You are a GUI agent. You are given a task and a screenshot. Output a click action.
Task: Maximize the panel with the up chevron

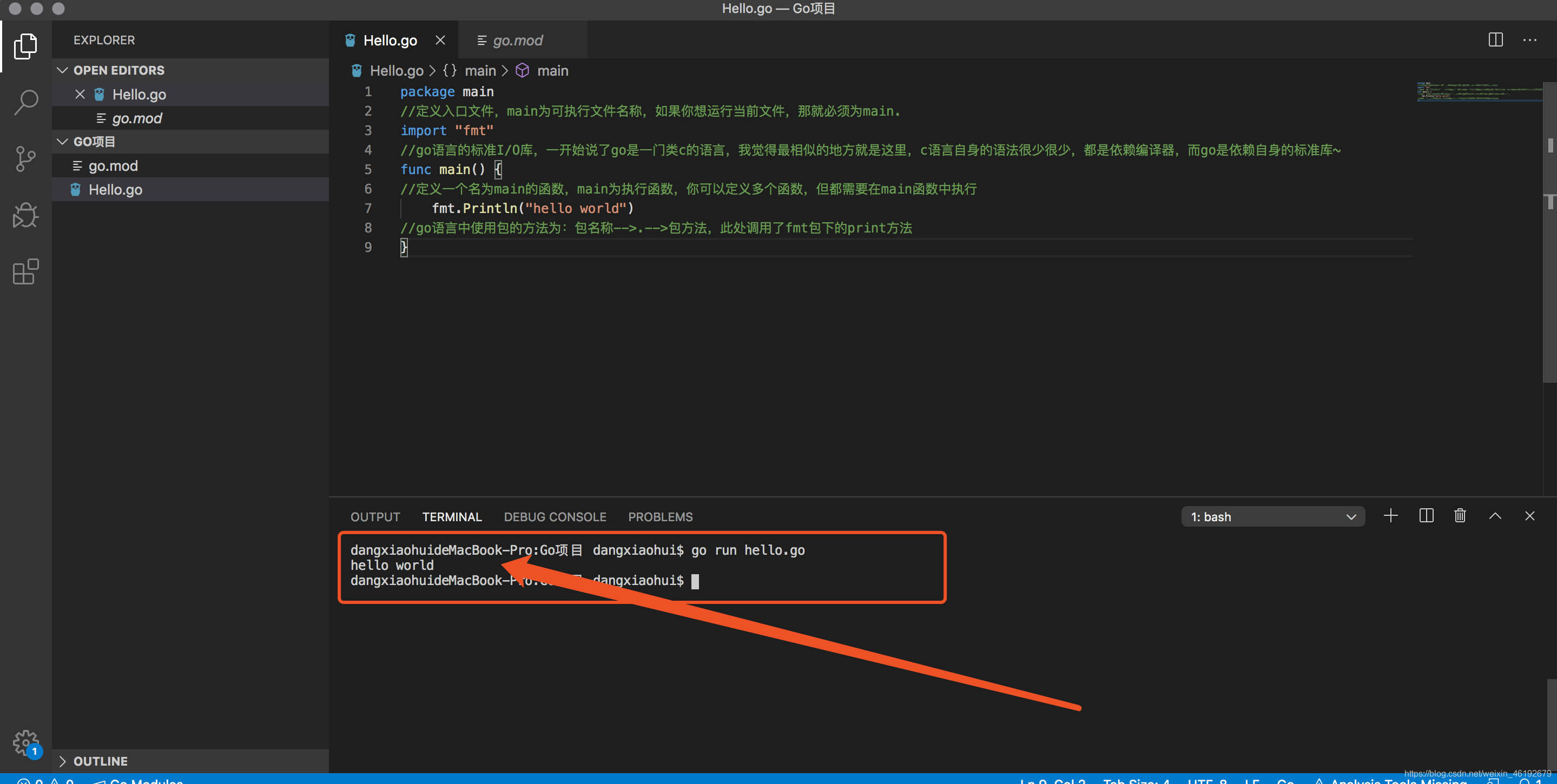tap(1495, 516)
